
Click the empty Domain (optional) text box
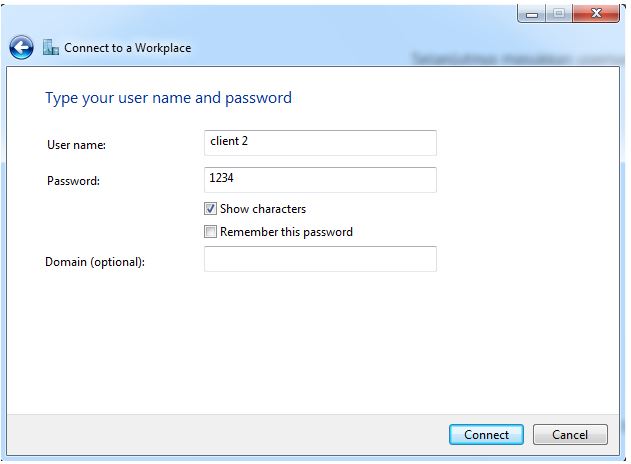320,259
